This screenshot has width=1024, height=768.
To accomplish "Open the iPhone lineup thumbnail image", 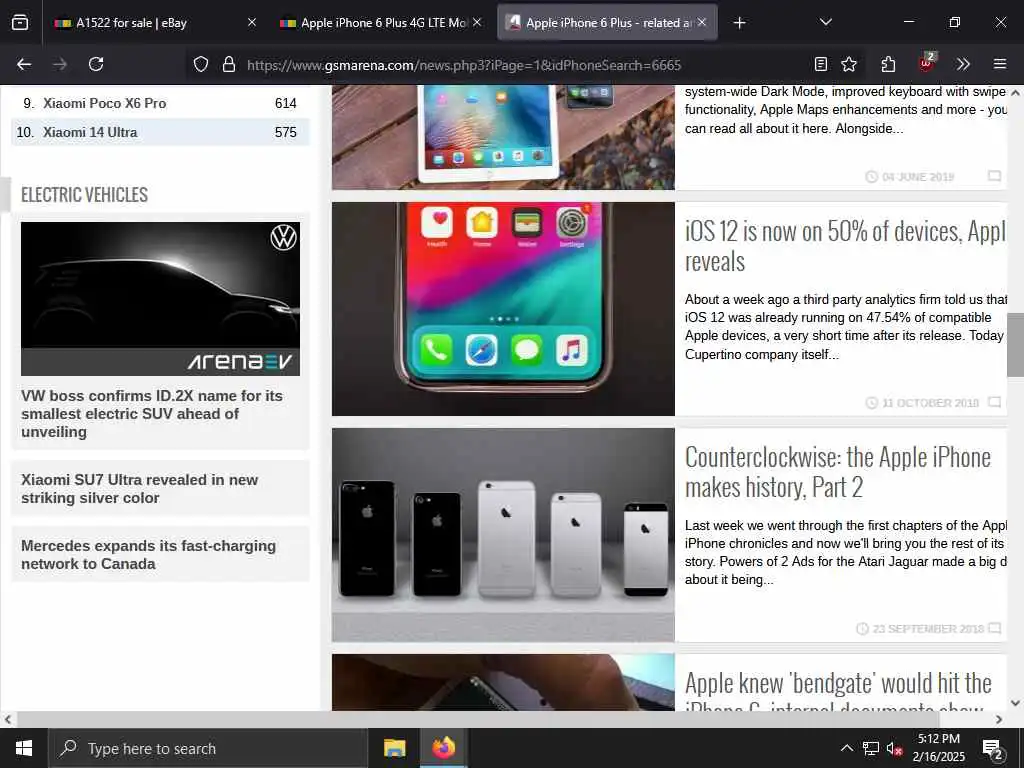I will [503, 535].
